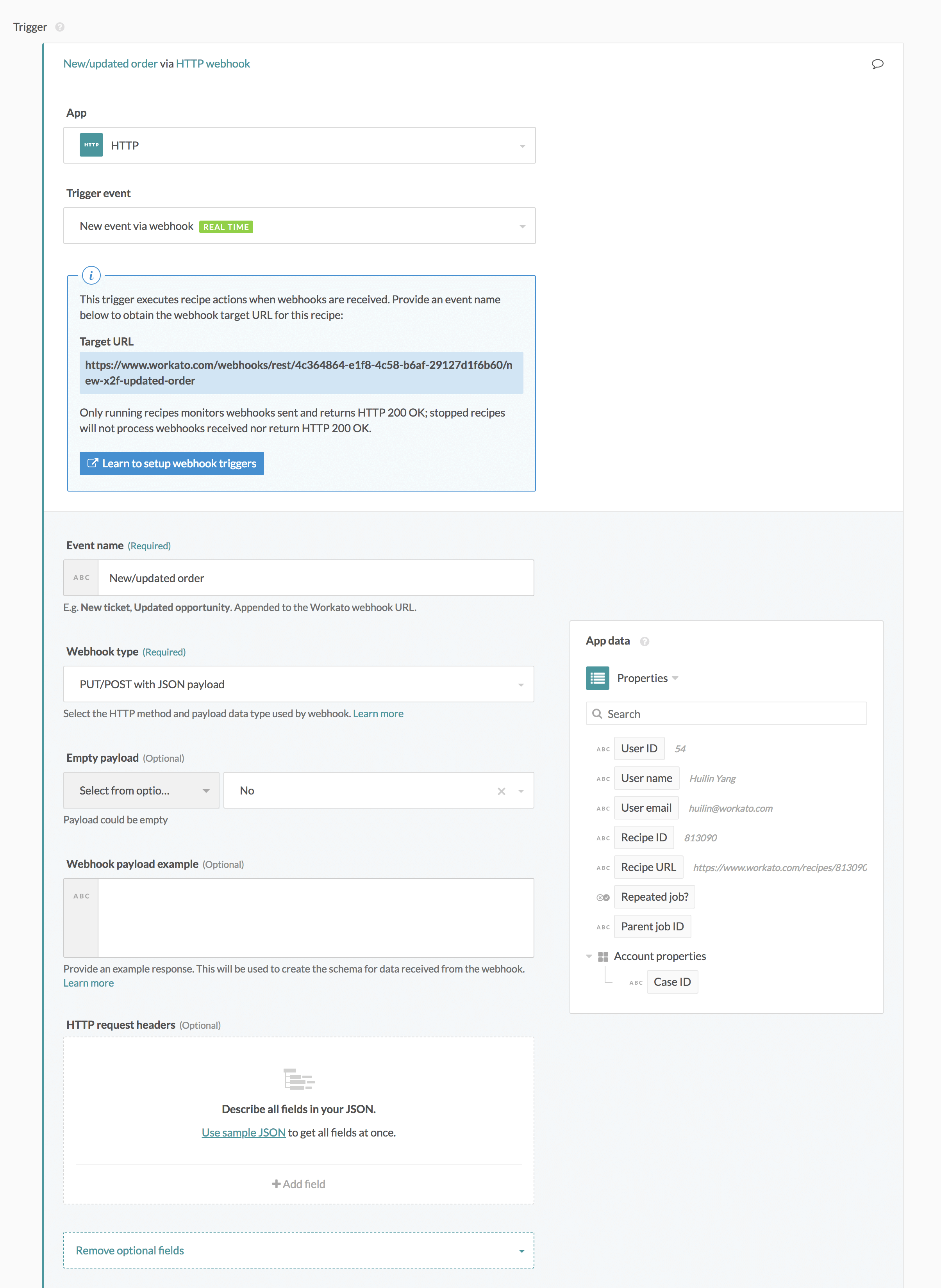
Task: Collapse the Account properties section
Action: click(589, 956)
